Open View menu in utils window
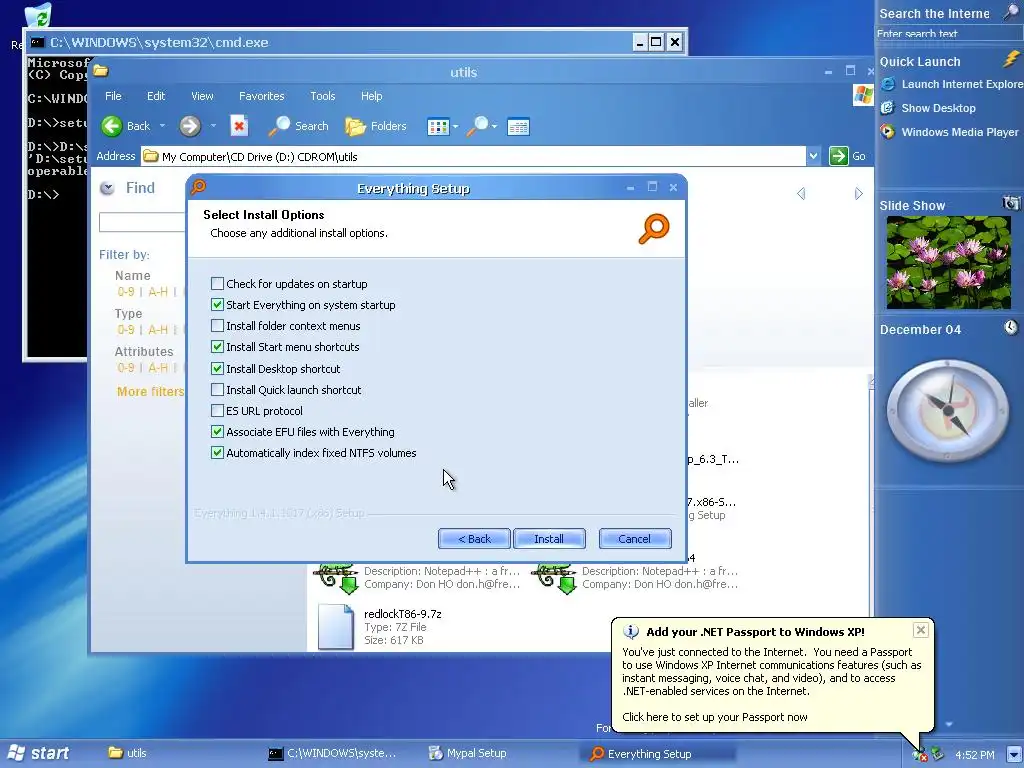 202,96
